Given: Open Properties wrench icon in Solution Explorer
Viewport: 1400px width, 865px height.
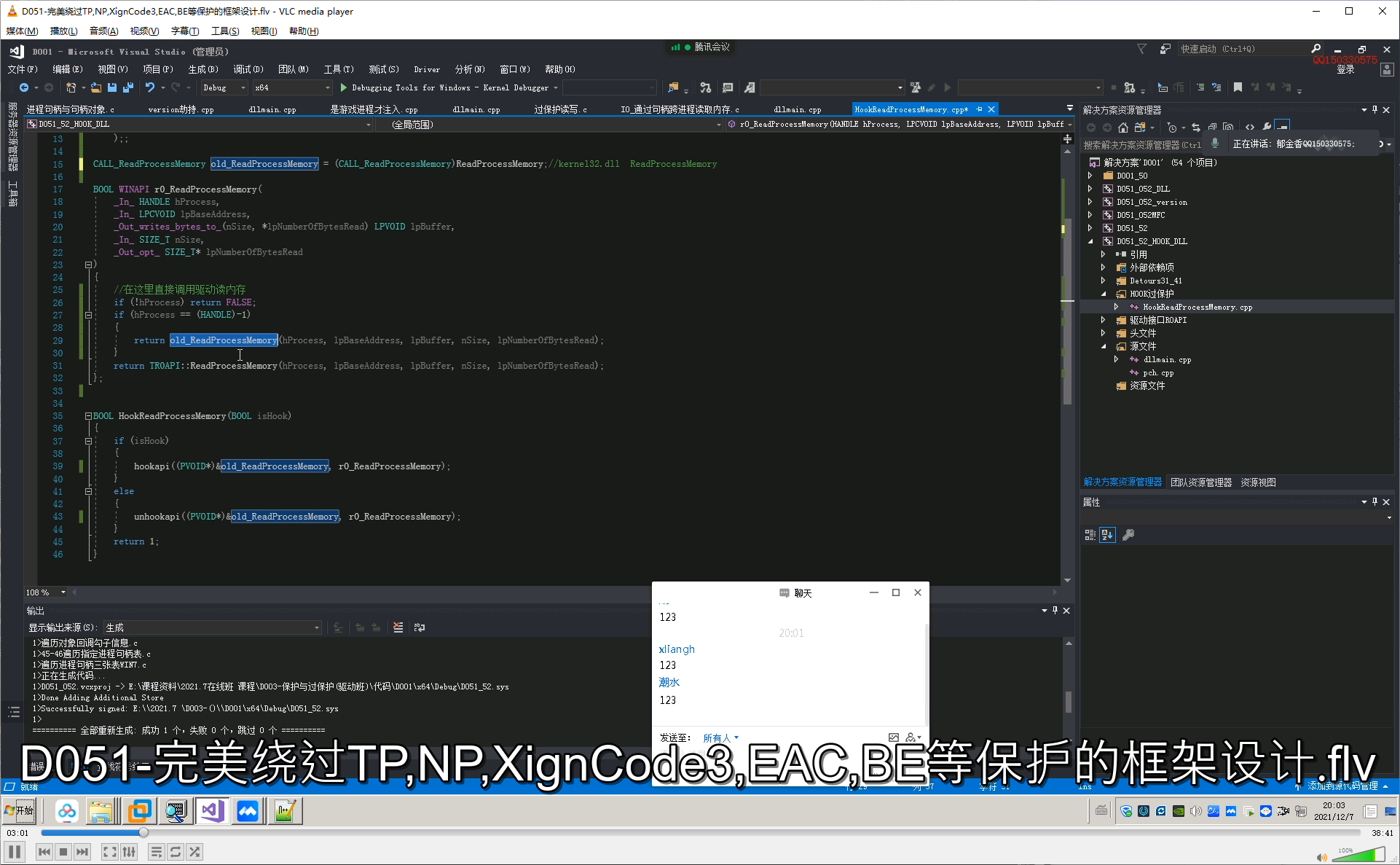Looking at the screenshot, I should 1266,127.
